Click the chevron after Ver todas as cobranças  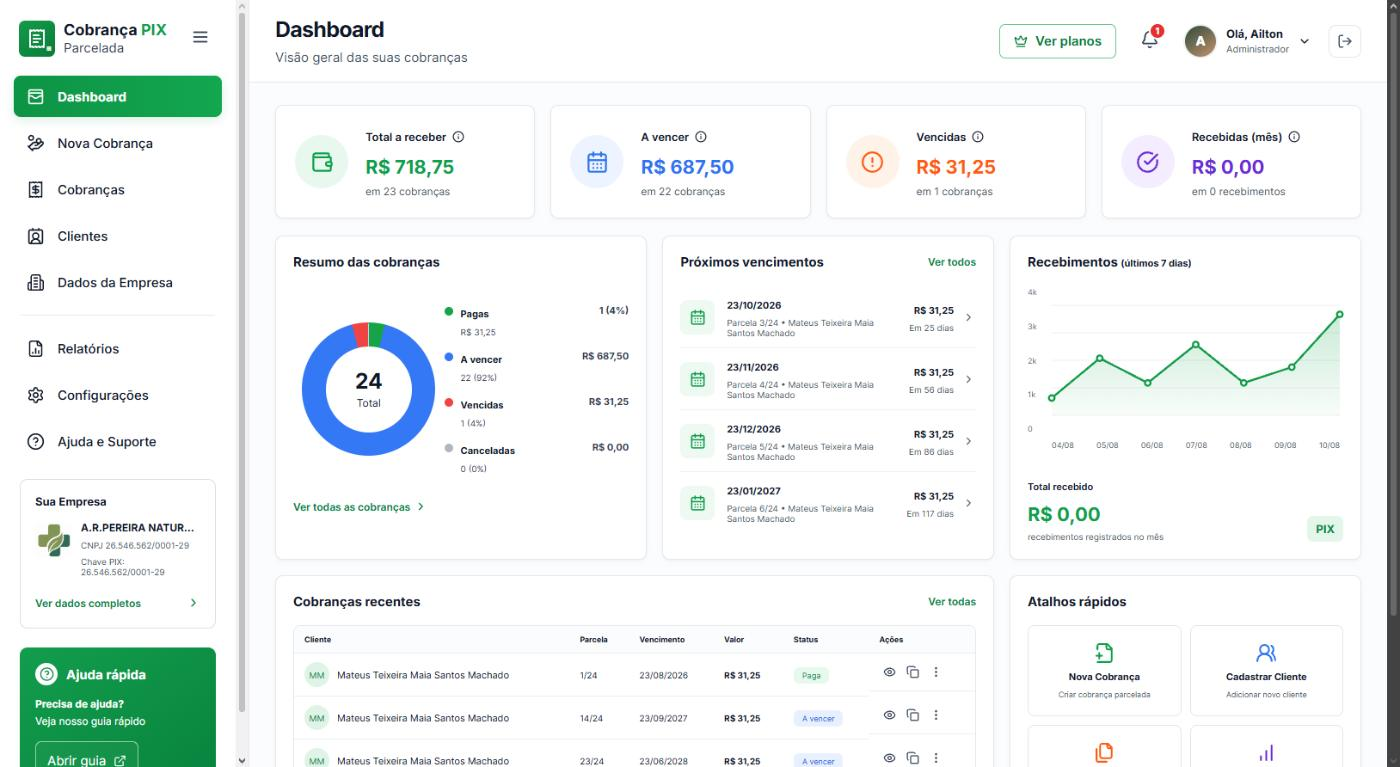(x=421, y=507)
